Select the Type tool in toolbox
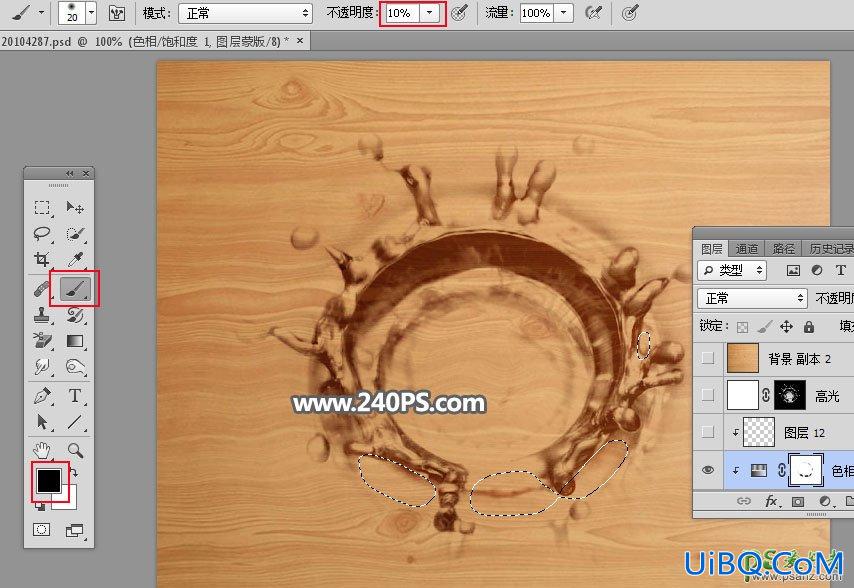 (75, 396)
